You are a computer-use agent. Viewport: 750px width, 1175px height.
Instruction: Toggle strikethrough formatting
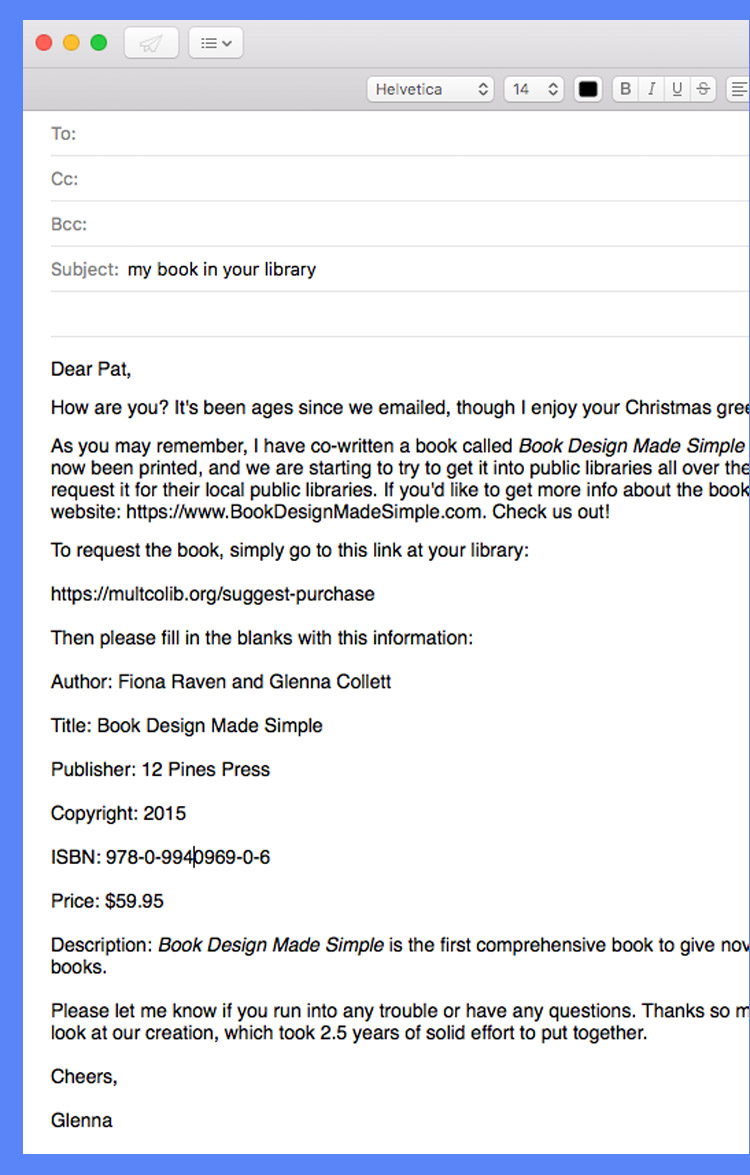click(x=702, y=88)
